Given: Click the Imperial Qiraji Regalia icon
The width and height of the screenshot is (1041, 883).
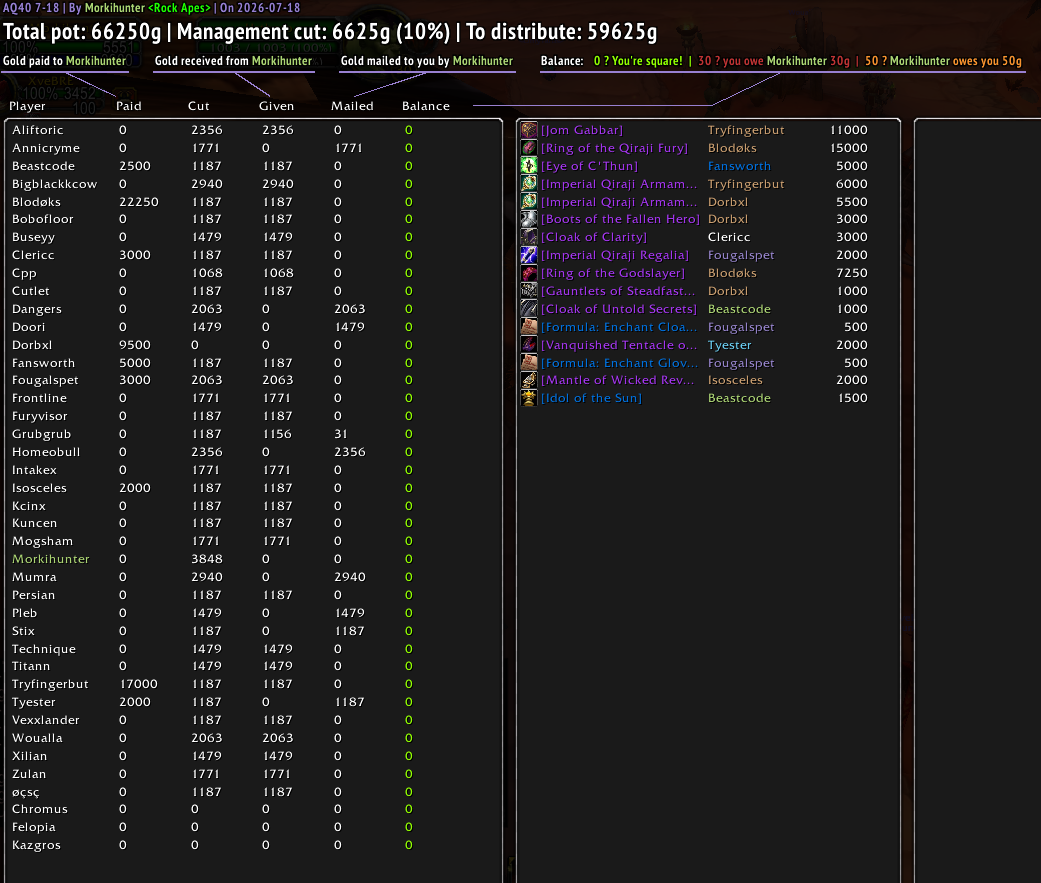Looking at the screenshot, I should point(528,255).
